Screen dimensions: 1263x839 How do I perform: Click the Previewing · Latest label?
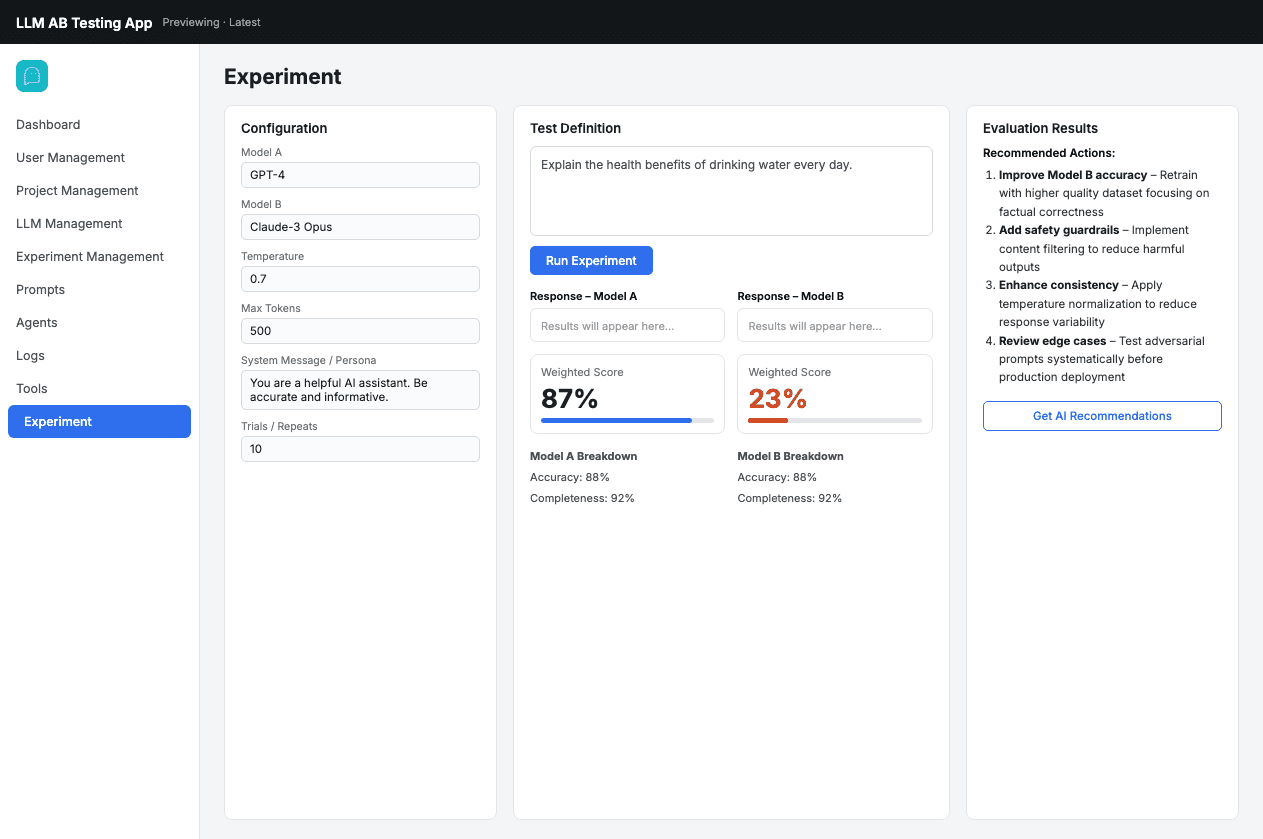(x=211, y=22)
